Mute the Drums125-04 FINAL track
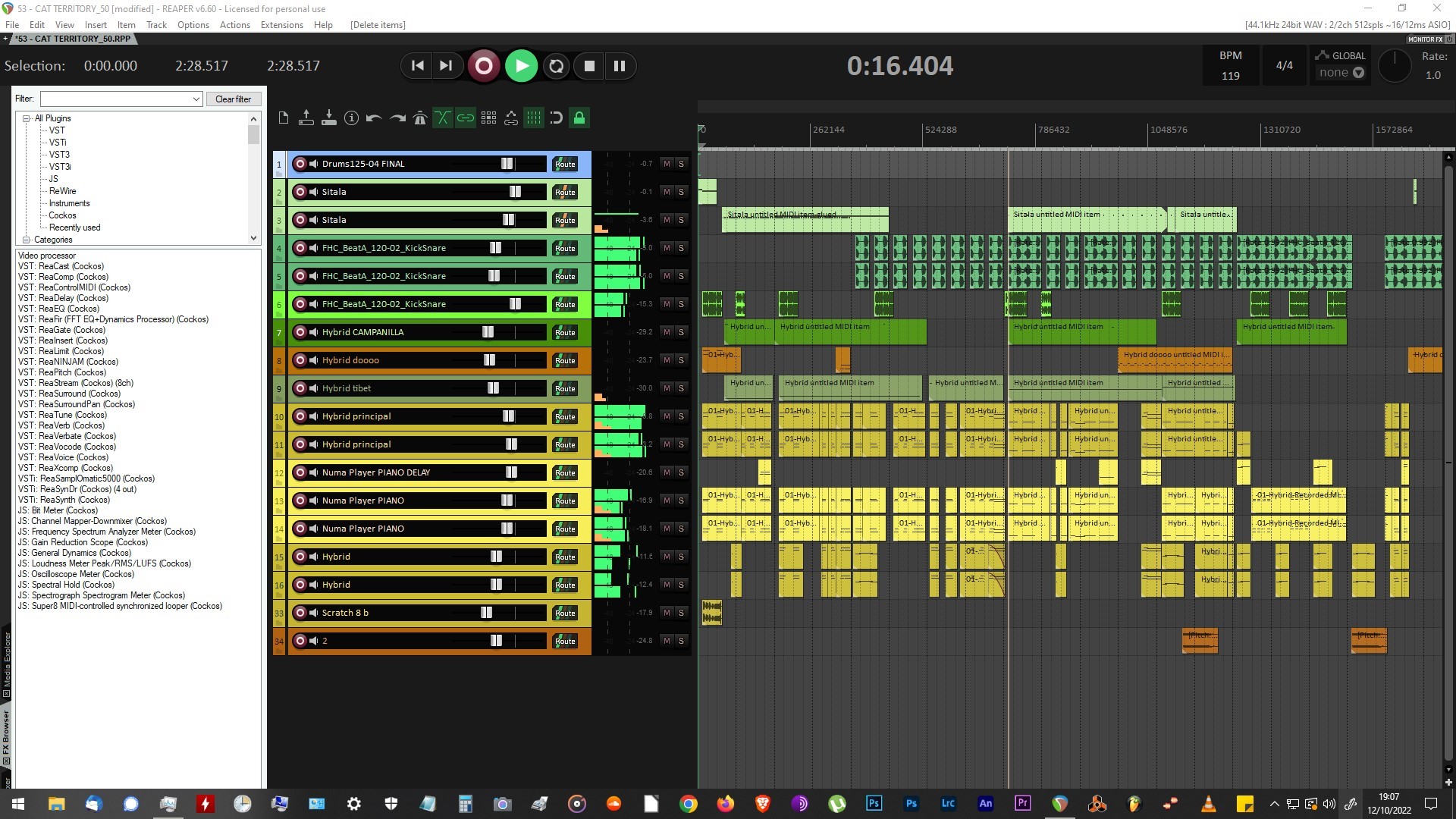Screen dimensions: 1456x819 [x=667, y=164]
